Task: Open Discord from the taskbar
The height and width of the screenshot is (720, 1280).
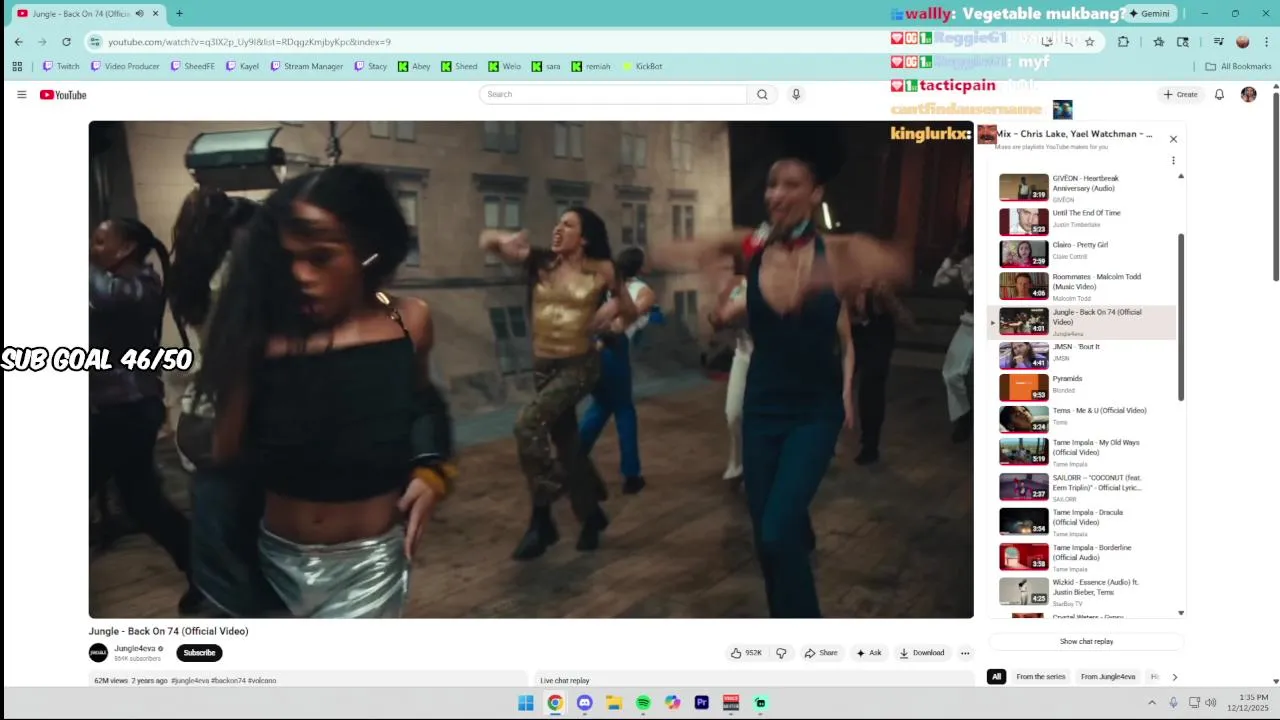Action: pos(584,703)
